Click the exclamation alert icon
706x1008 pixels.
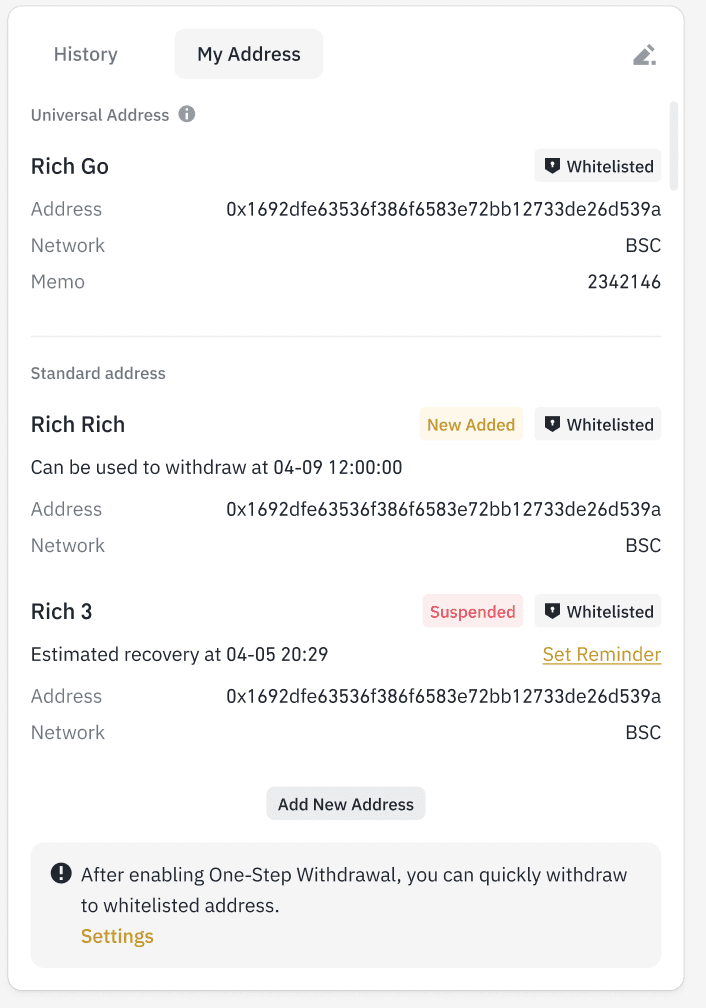coord(61,874)
